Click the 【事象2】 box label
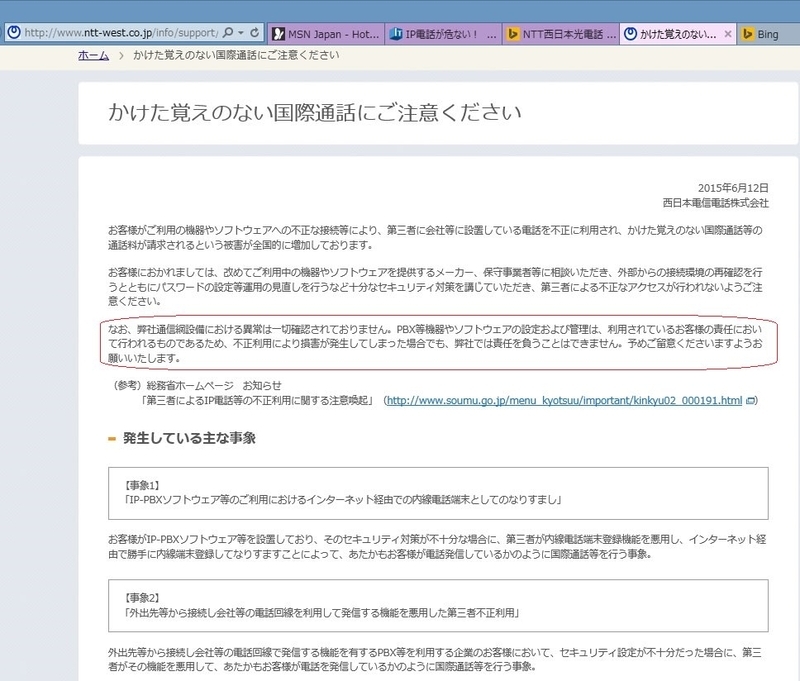The width and height of the screenshot is (800, 681). (x=142, y=598)
